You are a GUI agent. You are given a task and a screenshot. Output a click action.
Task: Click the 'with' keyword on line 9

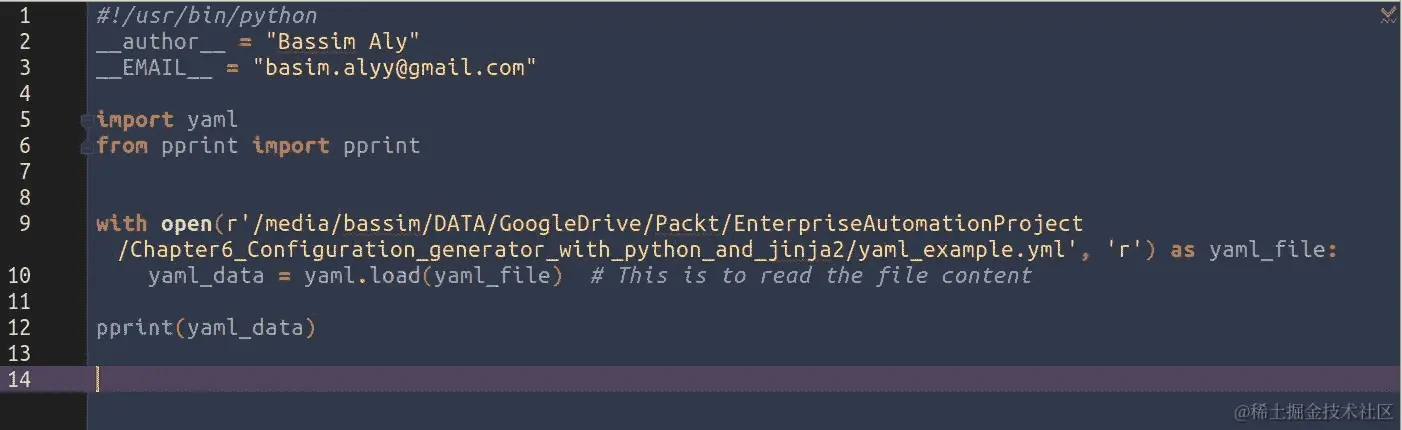click(x=122, y=224)
